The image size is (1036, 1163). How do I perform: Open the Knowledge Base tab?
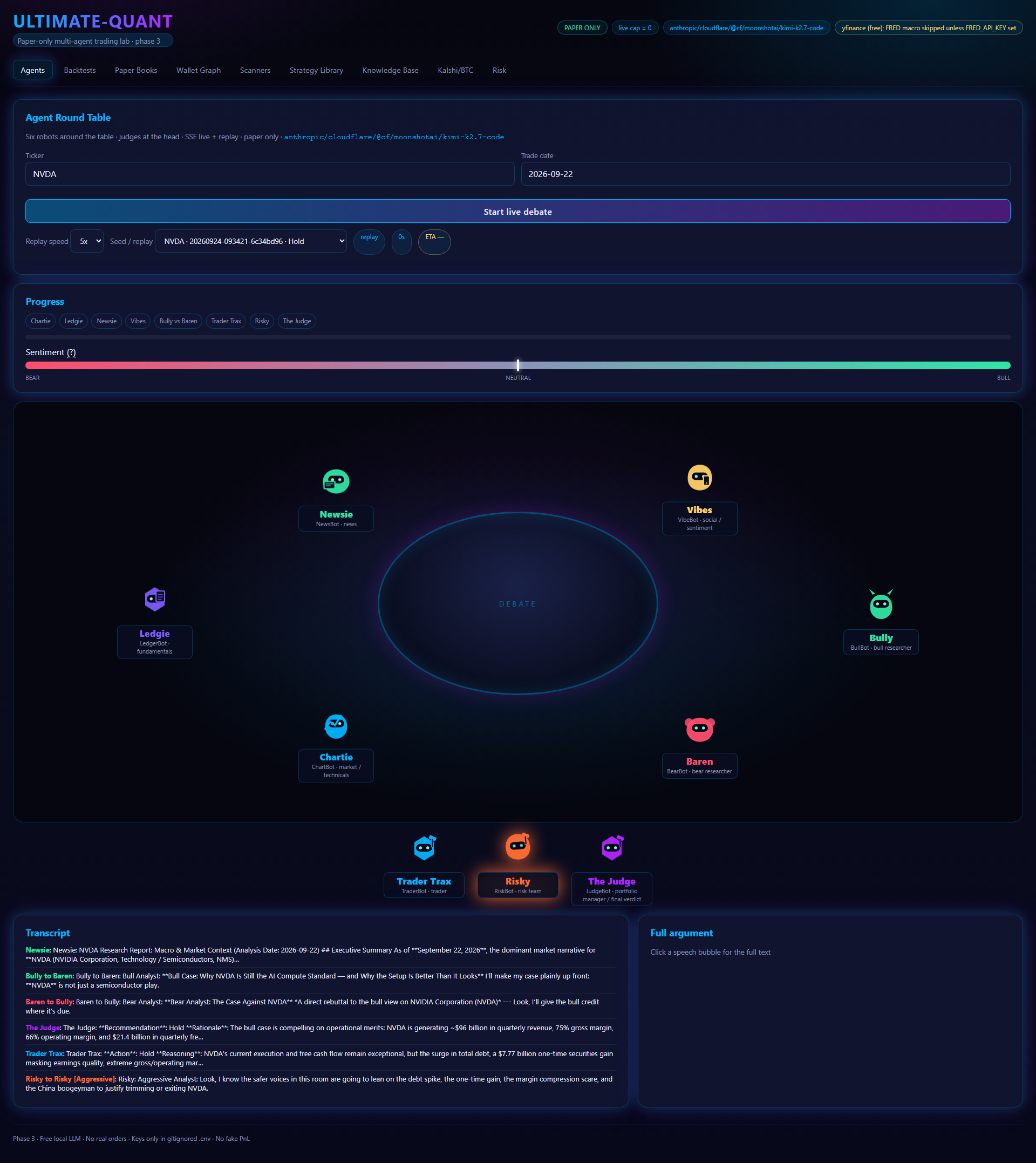(390, 70)
